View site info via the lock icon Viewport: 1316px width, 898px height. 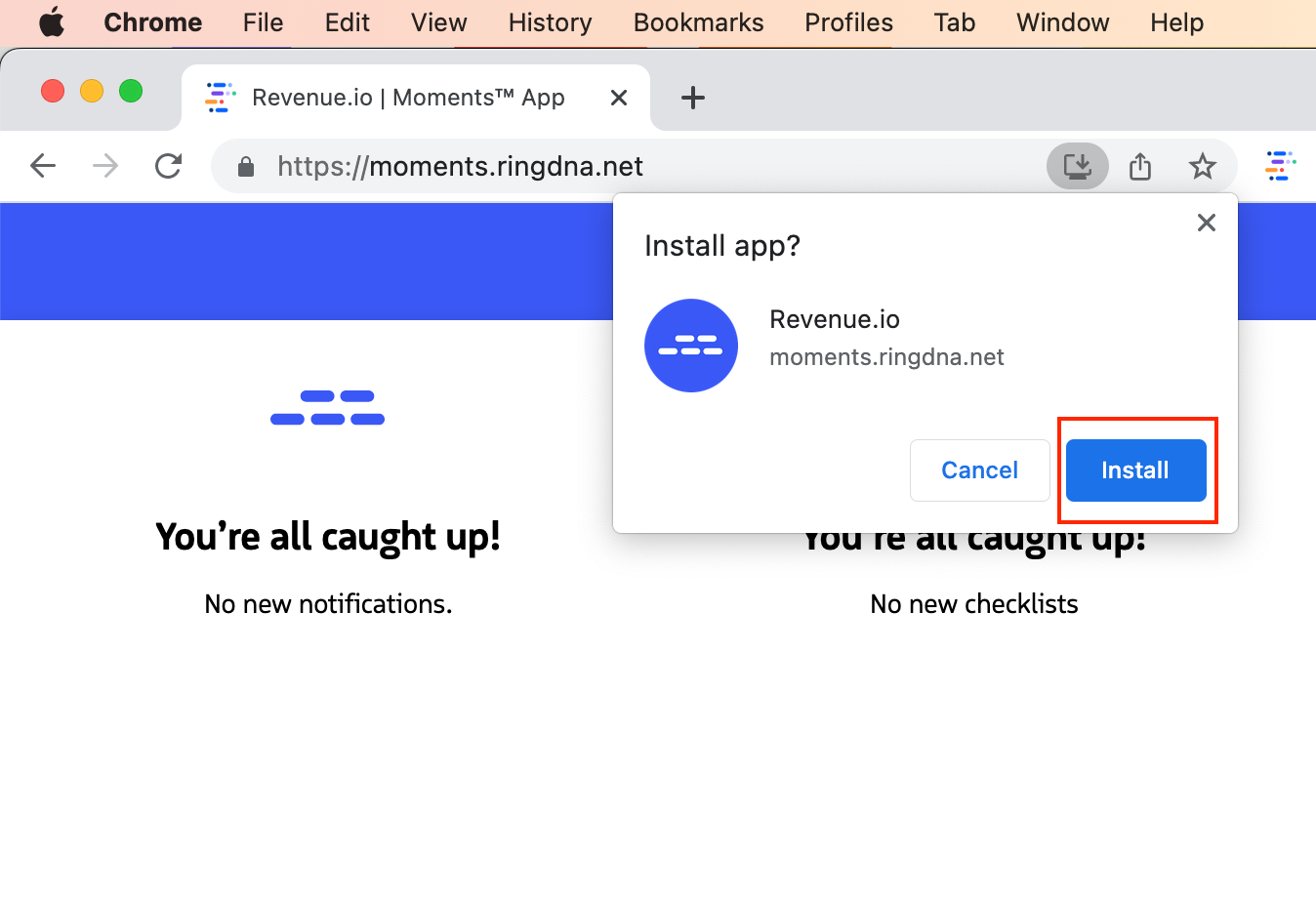click(x=246, y=167)
